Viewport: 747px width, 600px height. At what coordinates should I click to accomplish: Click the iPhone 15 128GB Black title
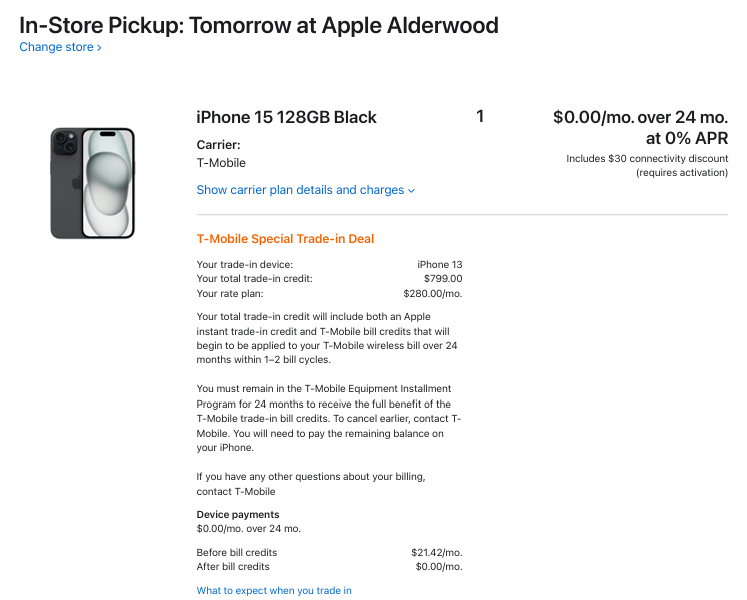click(x=286, y=117)
